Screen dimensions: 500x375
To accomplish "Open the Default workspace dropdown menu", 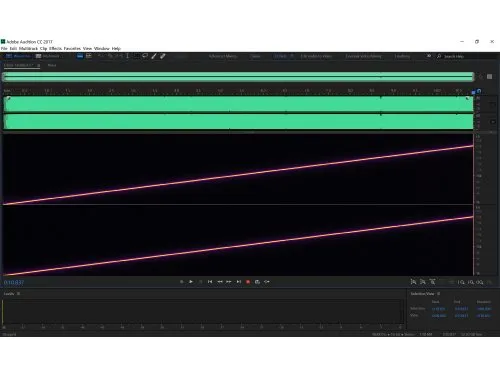I will (283, 56).
